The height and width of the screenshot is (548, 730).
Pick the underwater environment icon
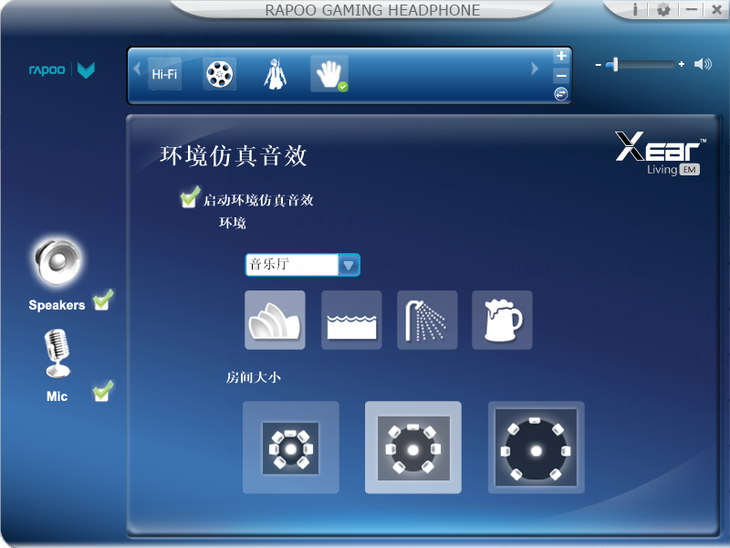click(x=351, y=320)
